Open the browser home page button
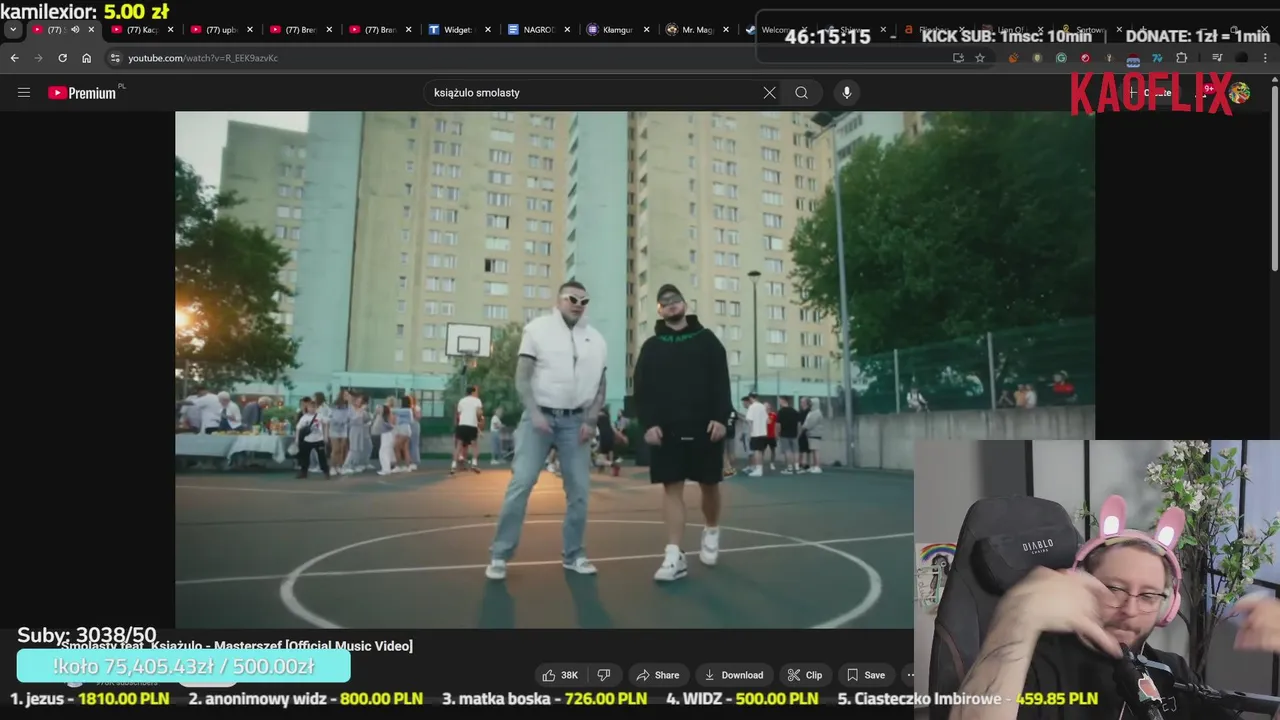This screenshot has height=720, width=1280. pos(86,58)
